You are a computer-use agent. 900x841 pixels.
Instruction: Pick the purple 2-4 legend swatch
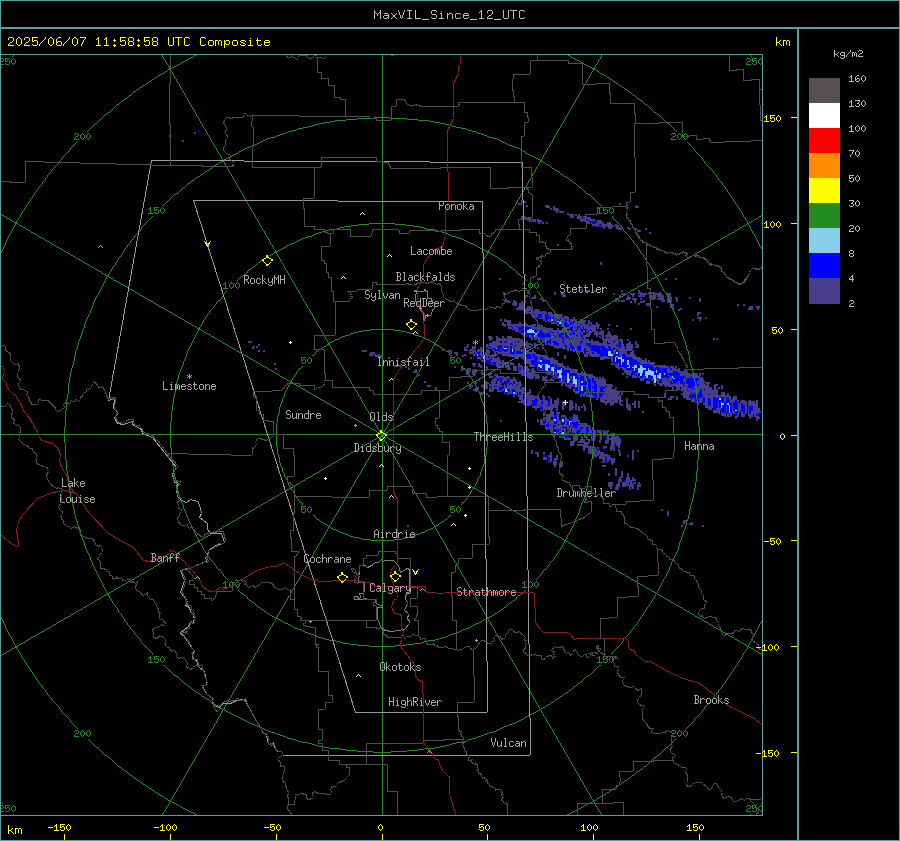[824, 290]
